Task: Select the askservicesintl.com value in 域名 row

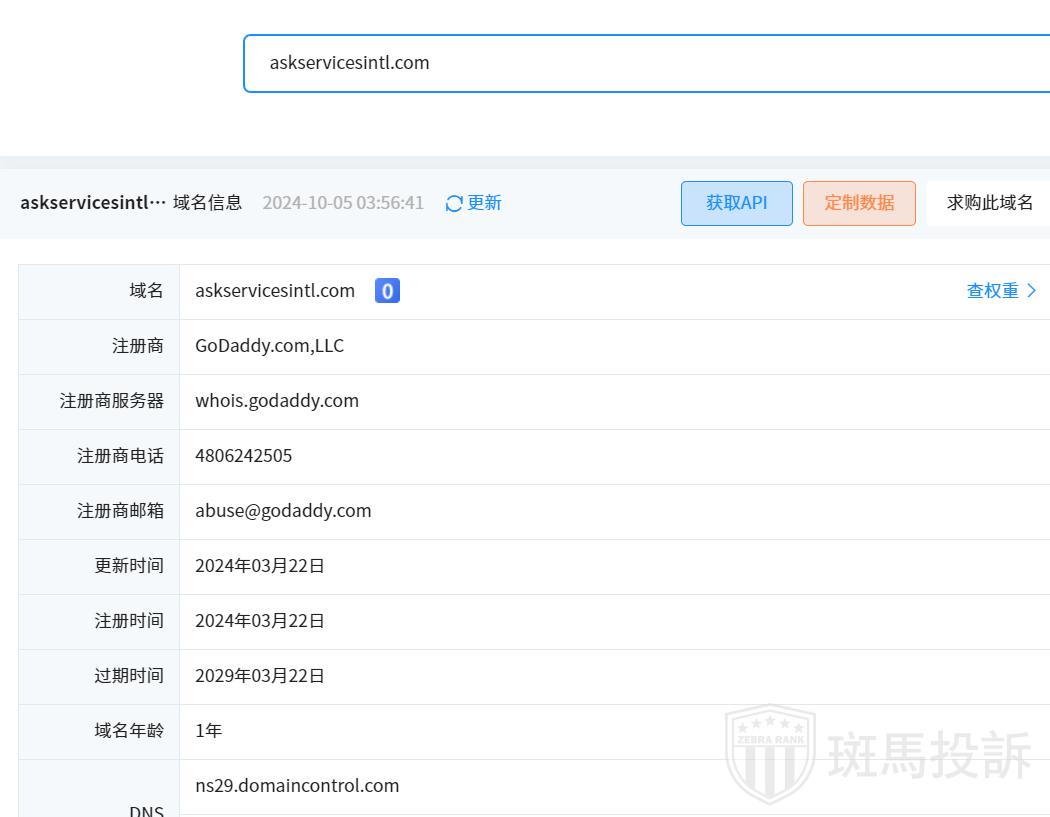Action: [275, 291]
